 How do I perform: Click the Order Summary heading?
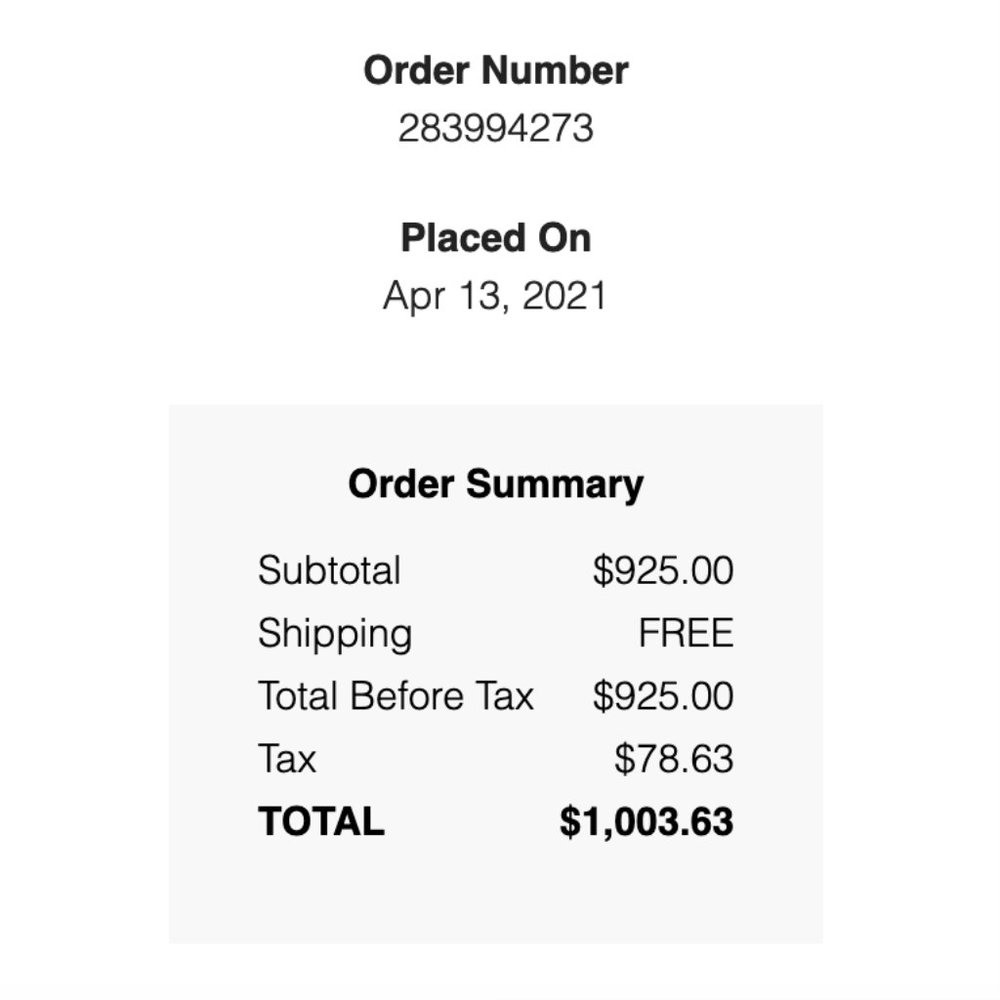496,484
